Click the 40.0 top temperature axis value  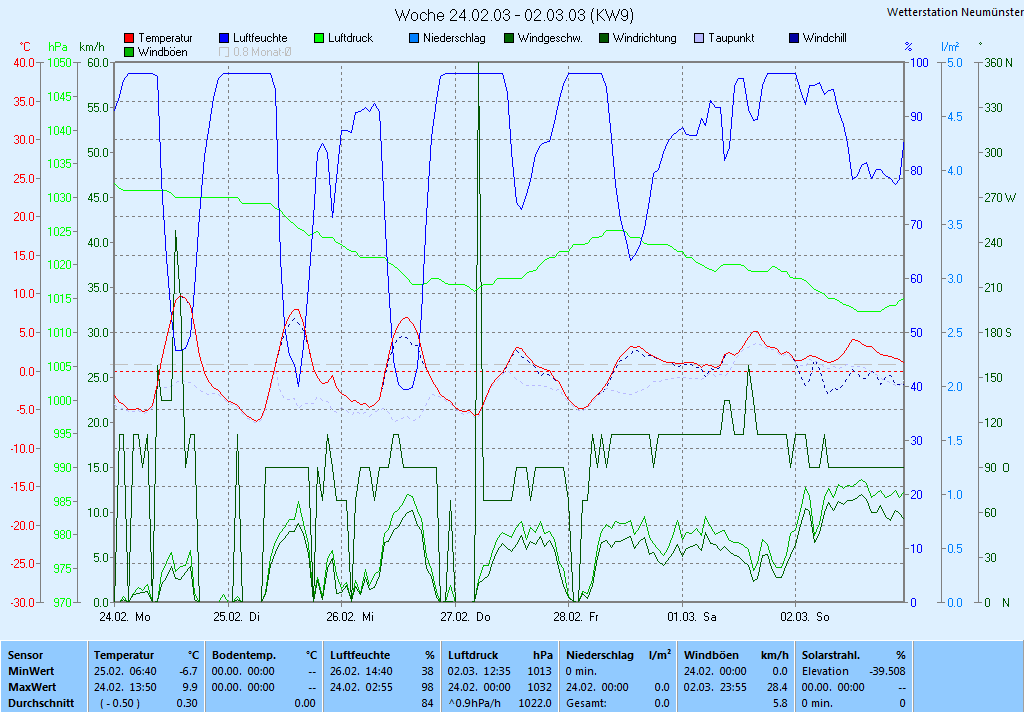pos(24,63)
